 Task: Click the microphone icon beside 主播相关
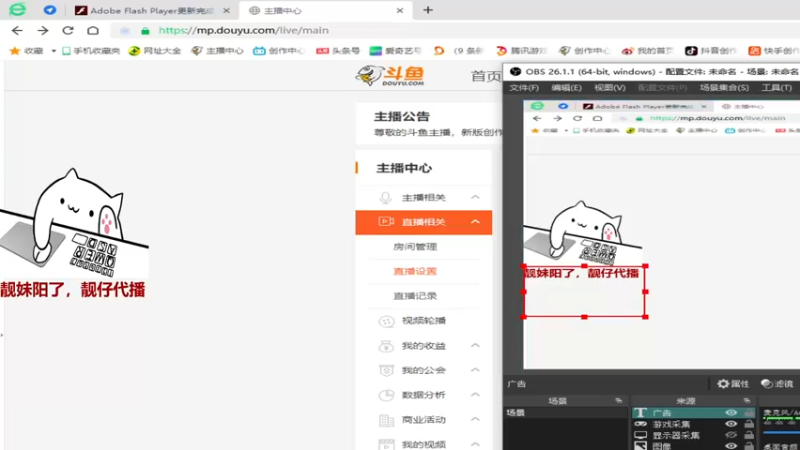[386, 198]
